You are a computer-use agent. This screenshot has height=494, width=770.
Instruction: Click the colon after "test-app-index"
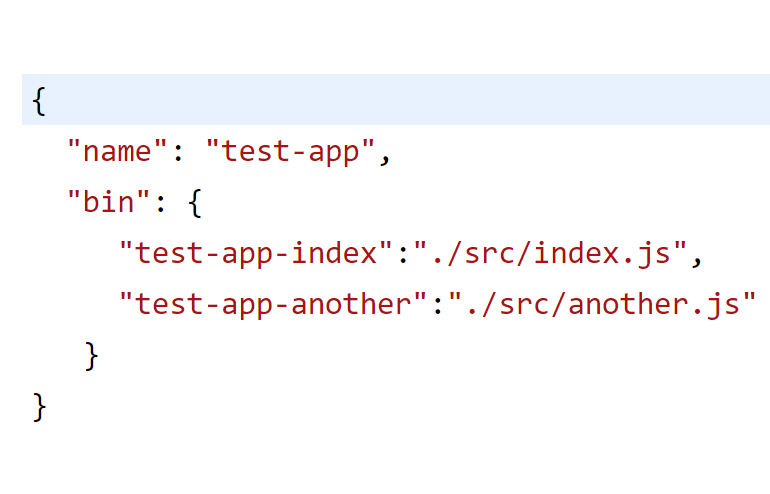pyautogui.click(x=403, y=254)
